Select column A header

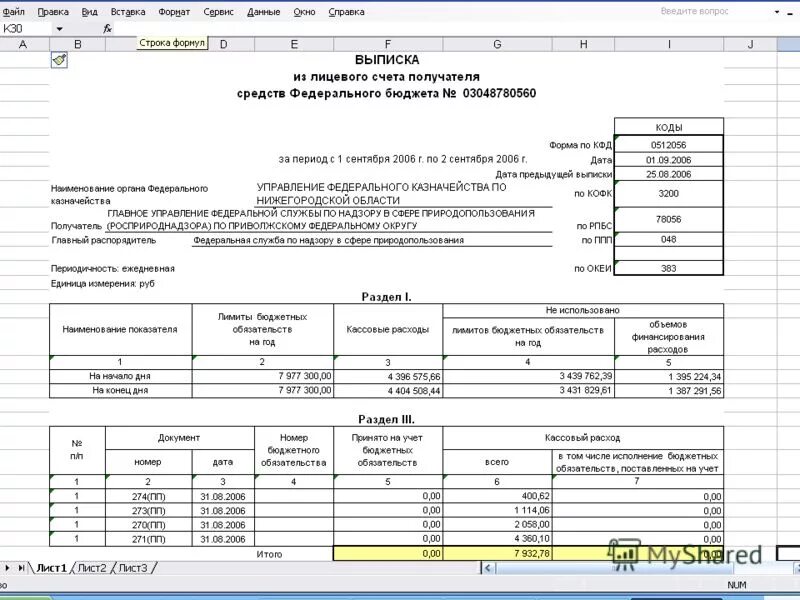(x=23, y=44)
